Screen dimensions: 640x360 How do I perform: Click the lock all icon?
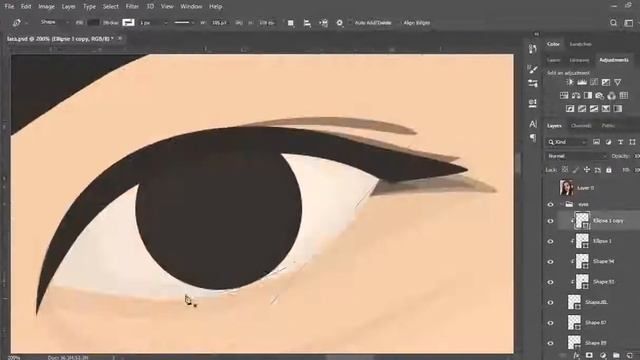[609, 170]
